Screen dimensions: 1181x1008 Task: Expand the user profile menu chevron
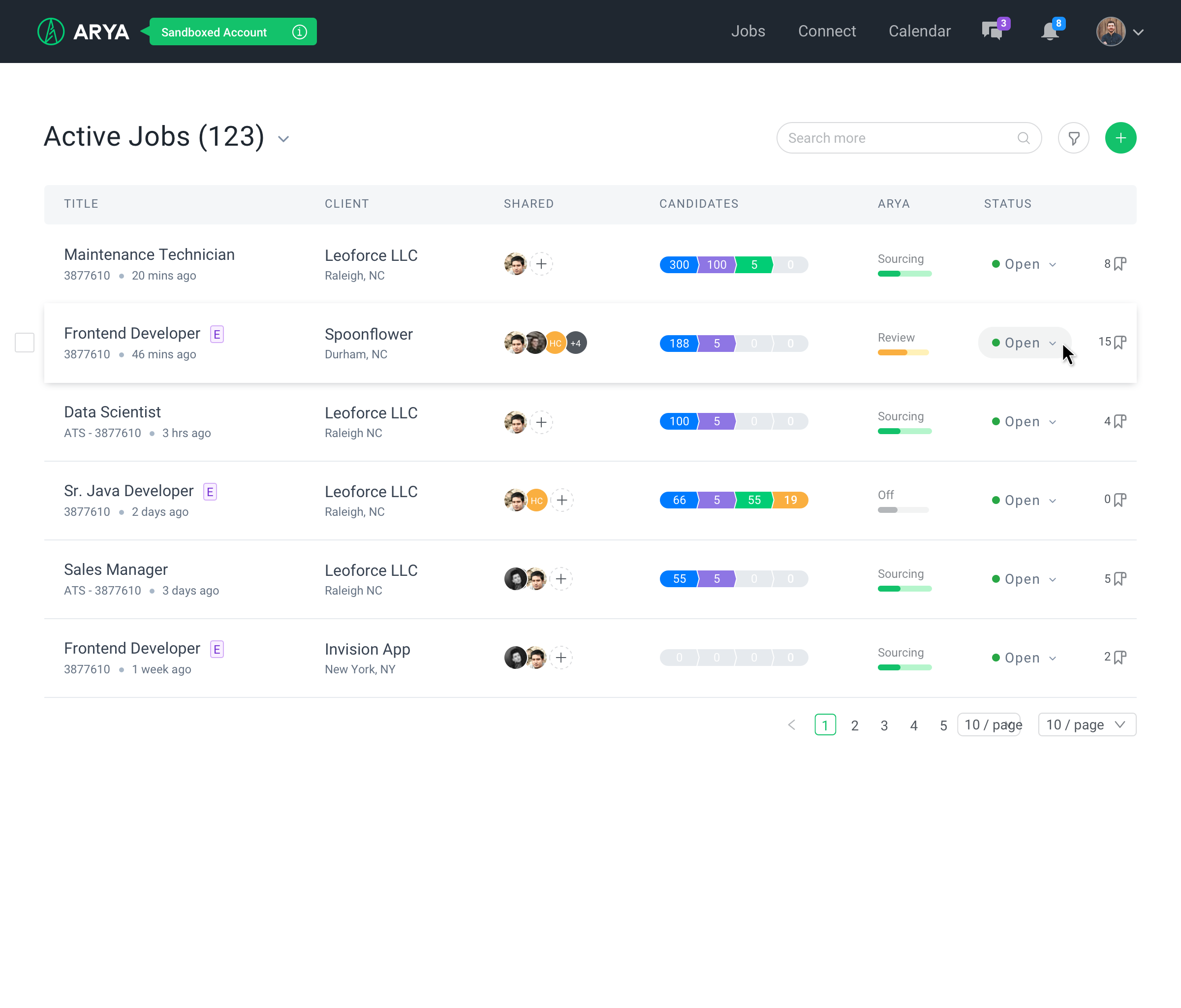[x=1138, y=32]
